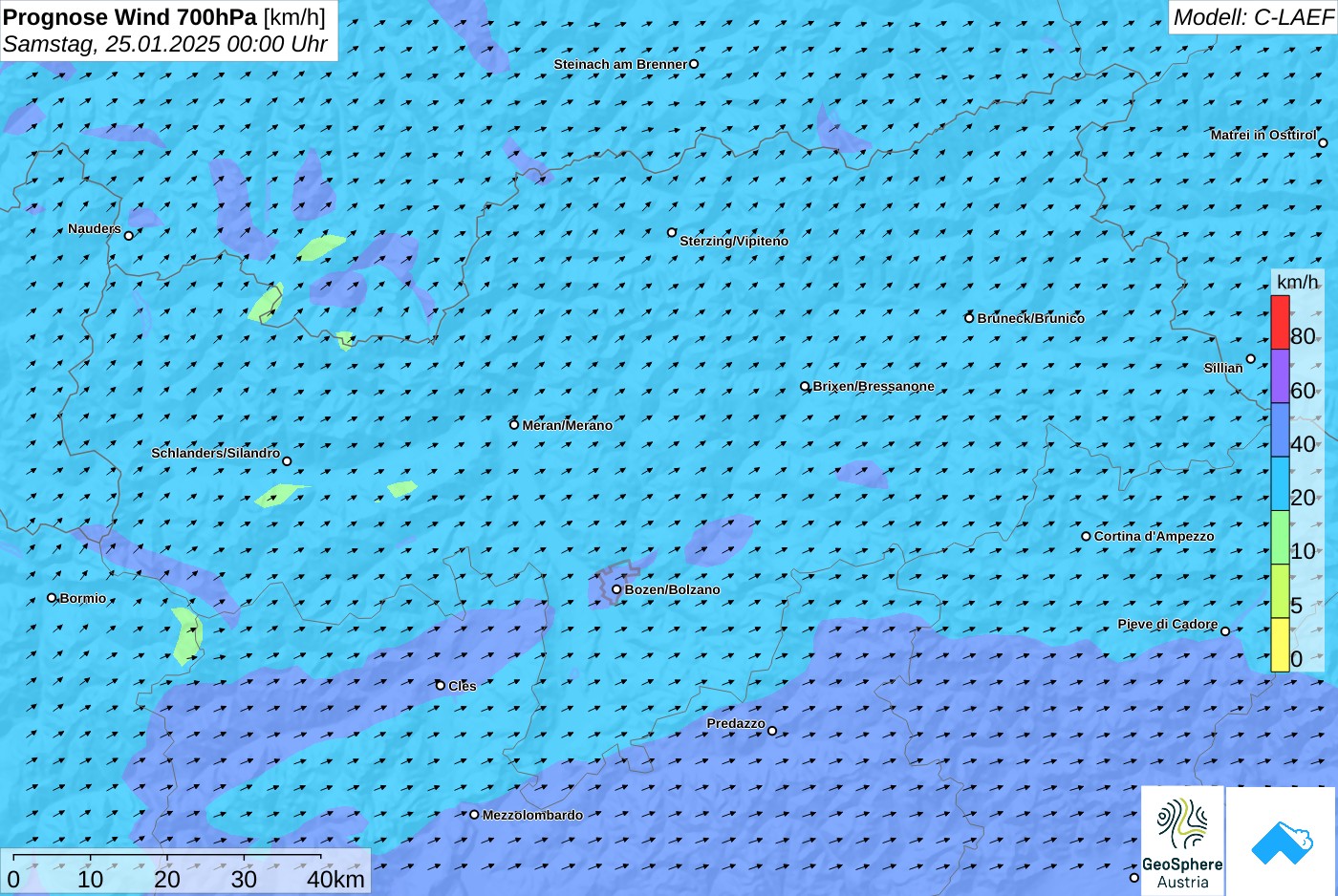Select the Schlanders/Silandro marker
1338x896 pixels.
click(x=287, y=461)
